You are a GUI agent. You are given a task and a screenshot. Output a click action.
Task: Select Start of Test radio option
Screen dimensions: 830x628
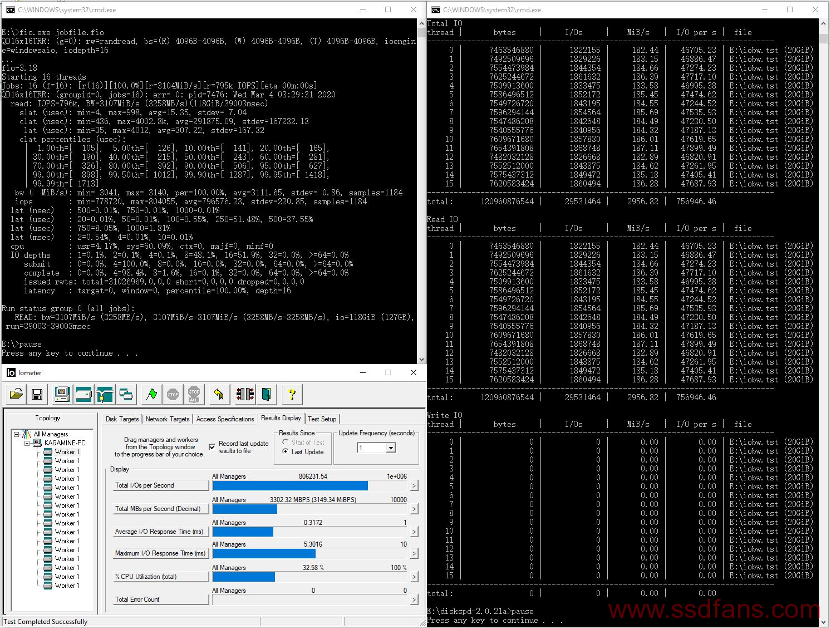[285, 442]
